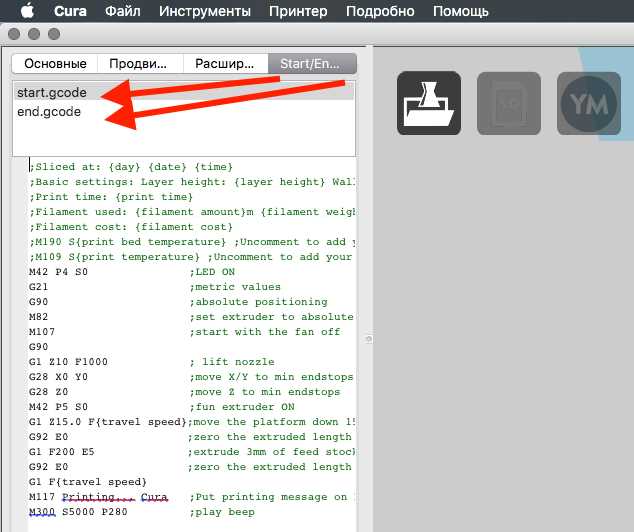634x532 pixels.
Task: Click the 'M42 P4 S0' LED ON line
Action: 132,272
